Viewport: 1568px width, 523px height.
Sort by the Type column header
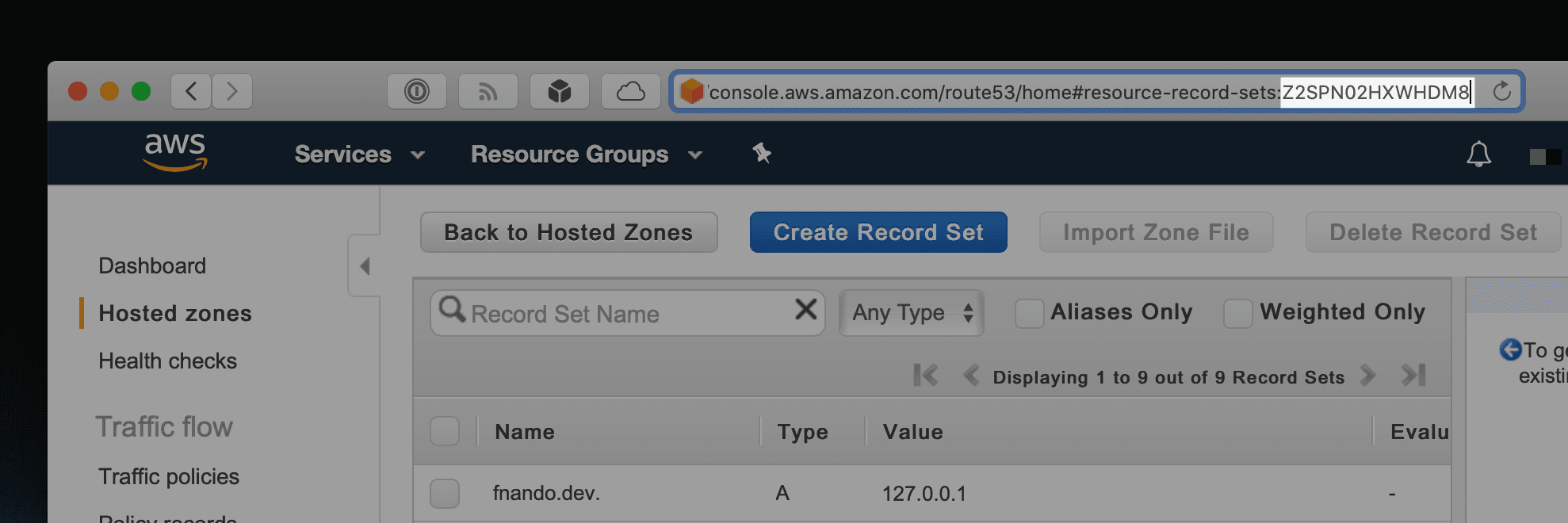[x=802, y=432]
